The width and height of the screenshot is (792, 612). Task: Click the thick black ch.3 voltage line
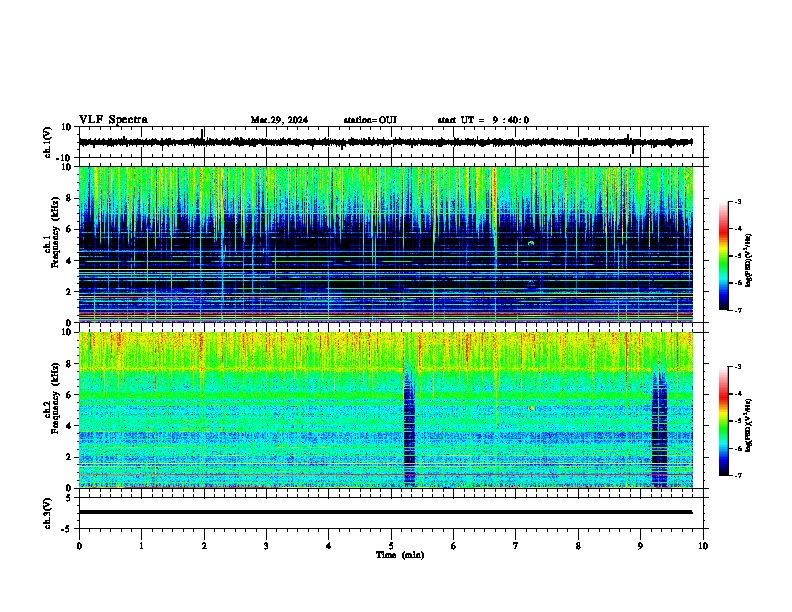[x=385, y=512]
